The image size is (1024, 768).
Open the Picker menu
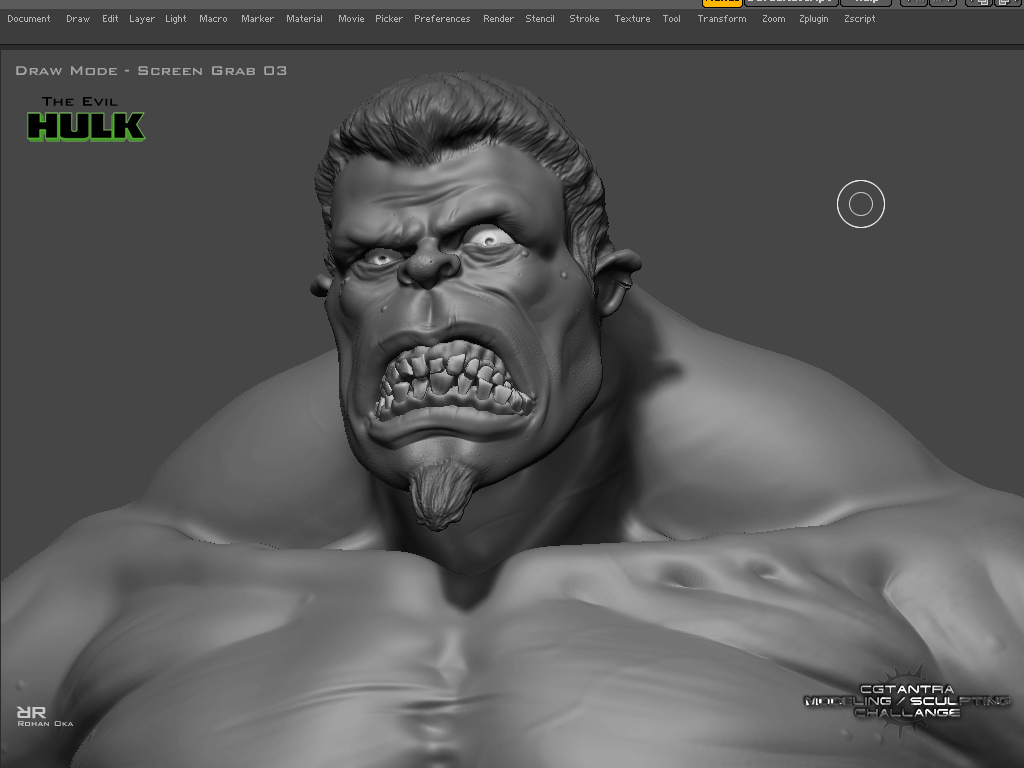point(389,19)
